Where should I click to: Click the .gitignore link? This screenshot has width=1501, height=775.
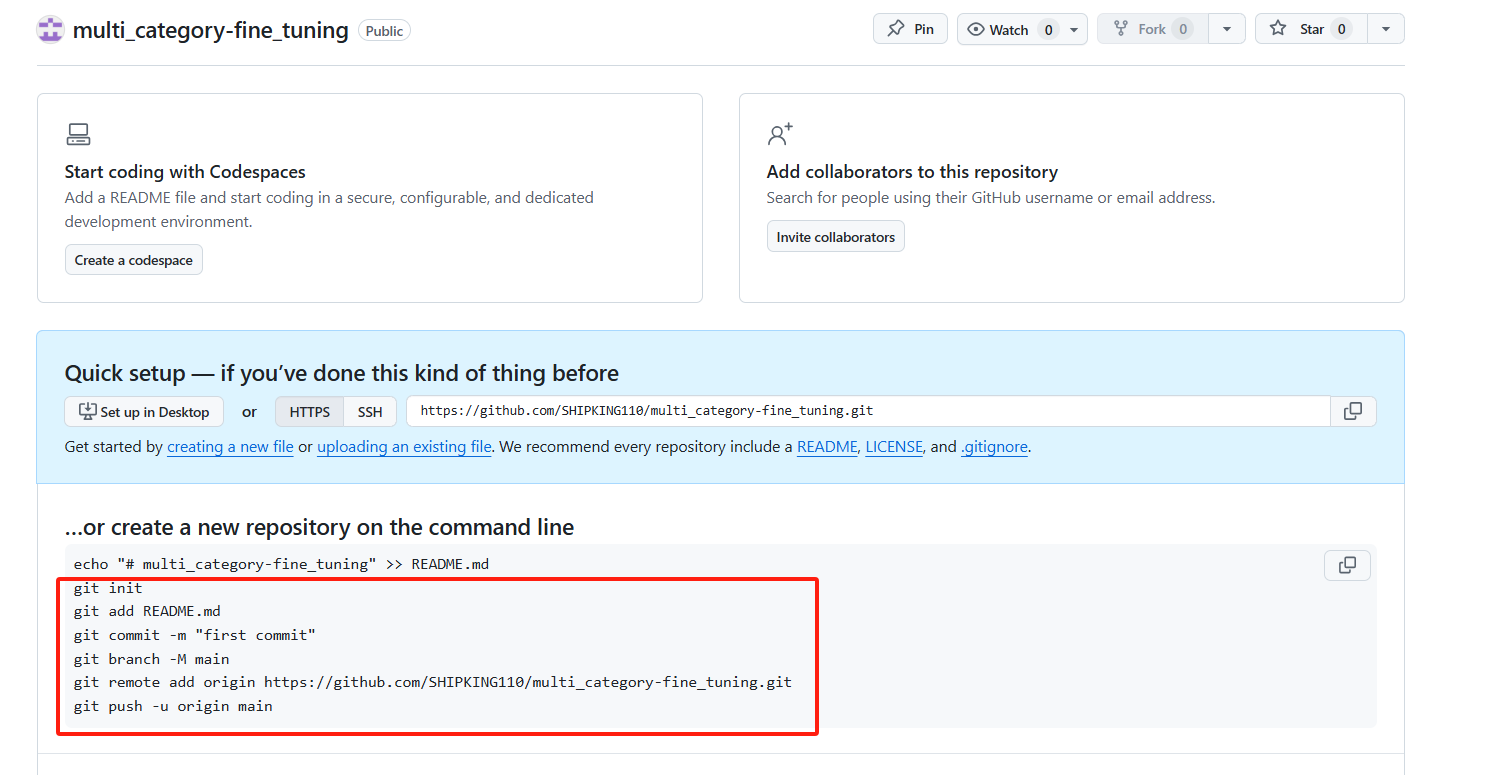point(994,447)
